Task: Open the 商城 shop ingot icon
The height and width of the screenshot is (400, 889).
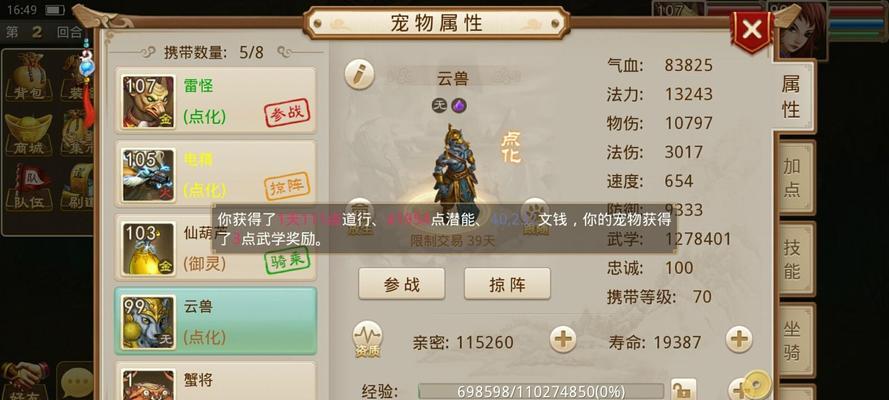Action: pos(28,134)
